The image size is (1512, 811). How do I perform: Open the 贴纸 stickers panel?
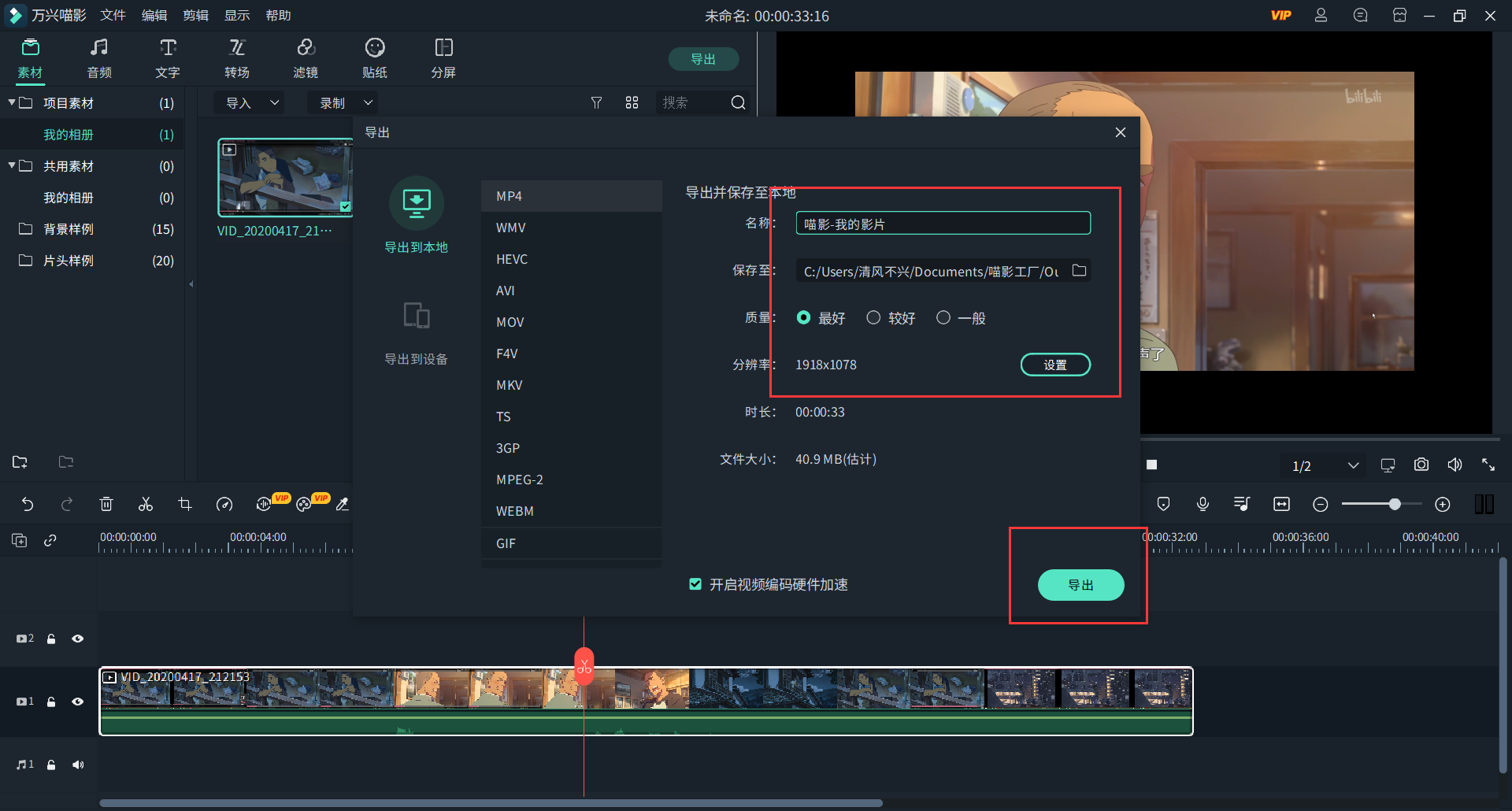375,58
